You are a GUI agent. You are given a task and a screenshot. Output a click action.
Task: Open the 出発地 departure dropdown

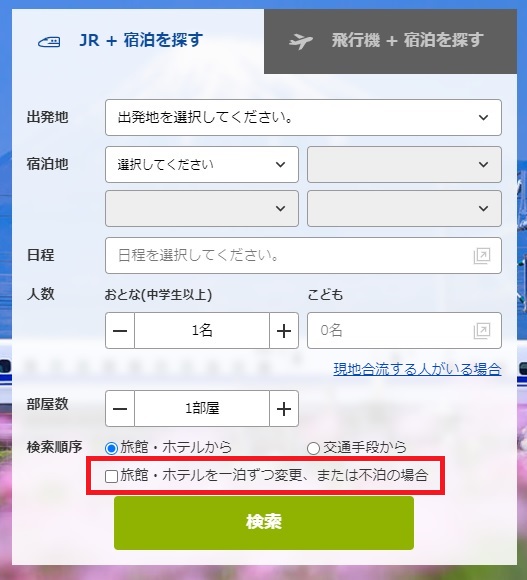303,117
